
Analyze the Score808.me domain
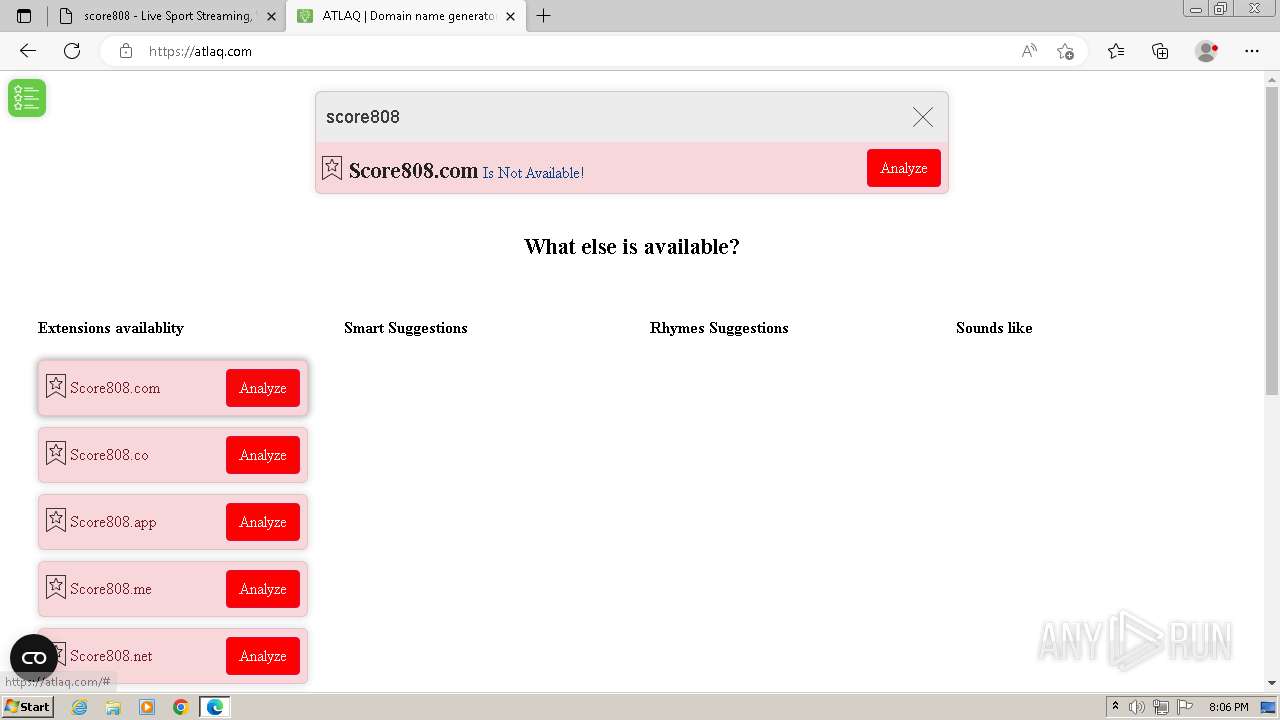pyautogui.click(x=263, y=589)
